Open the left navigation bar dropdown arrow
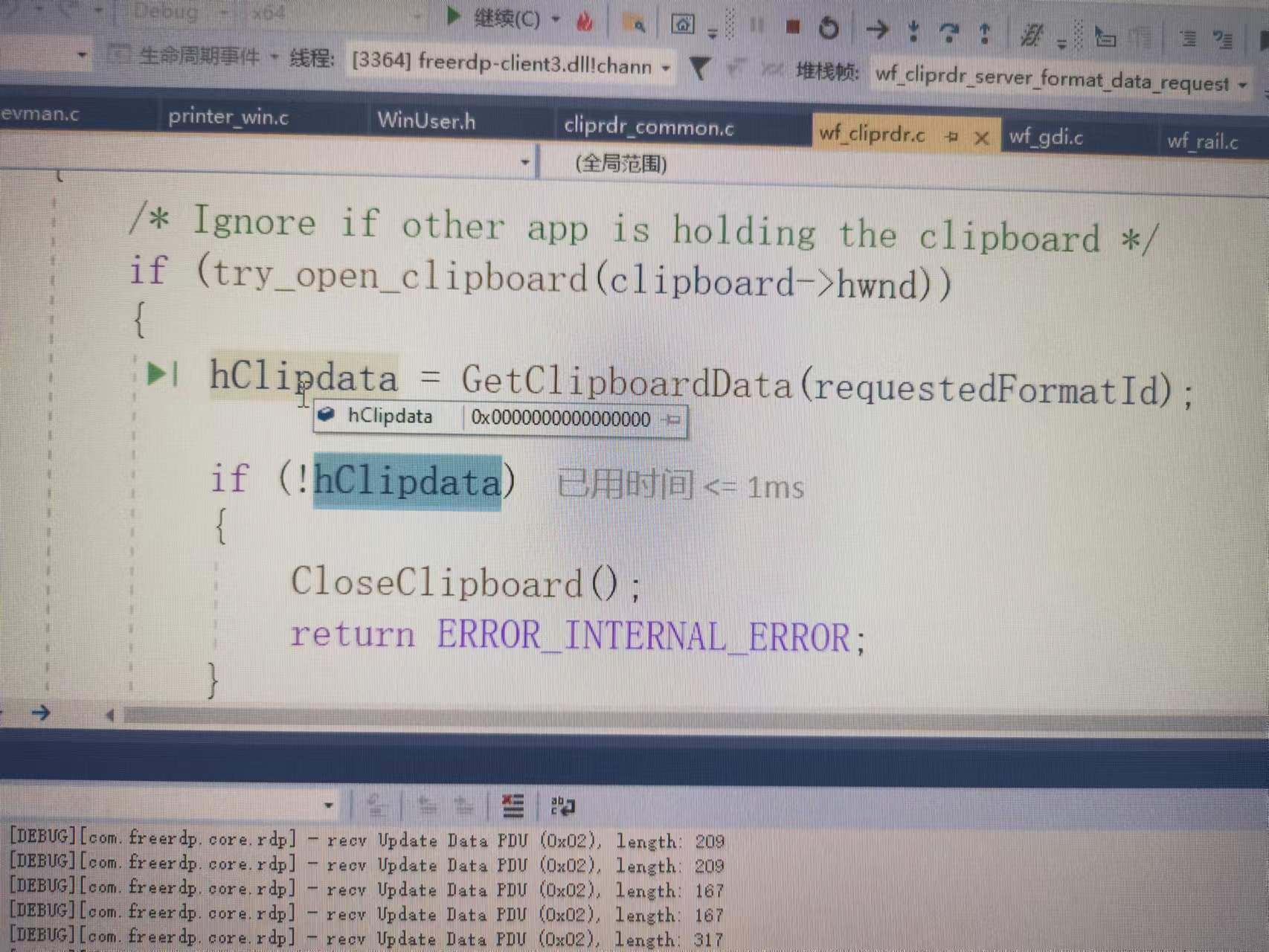The image size is (1269, 952). pyautogui.click(x=525, y=161)
